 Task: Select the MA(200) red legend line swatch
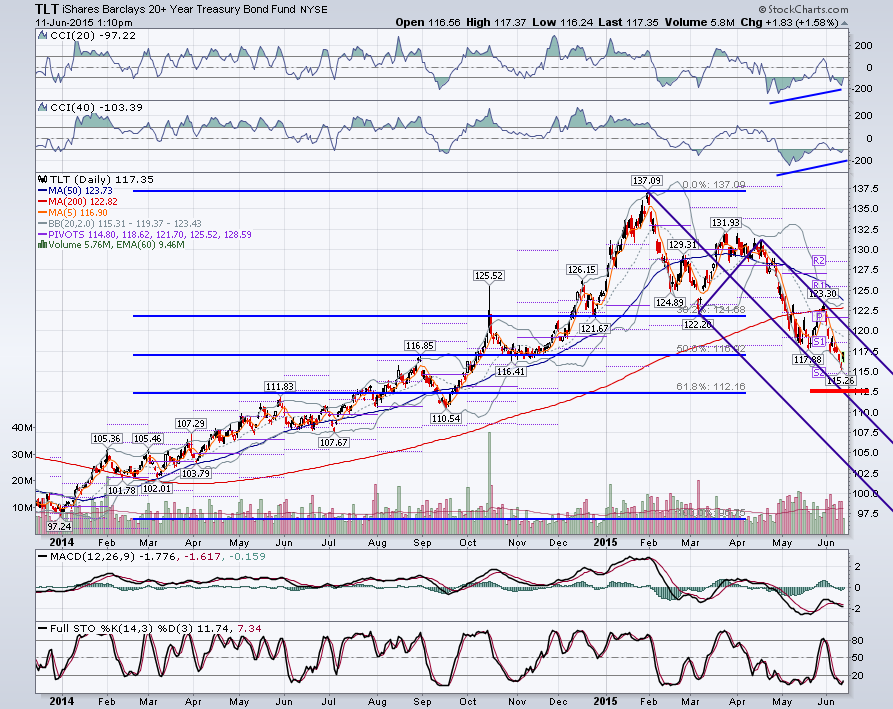click(43, 202)
